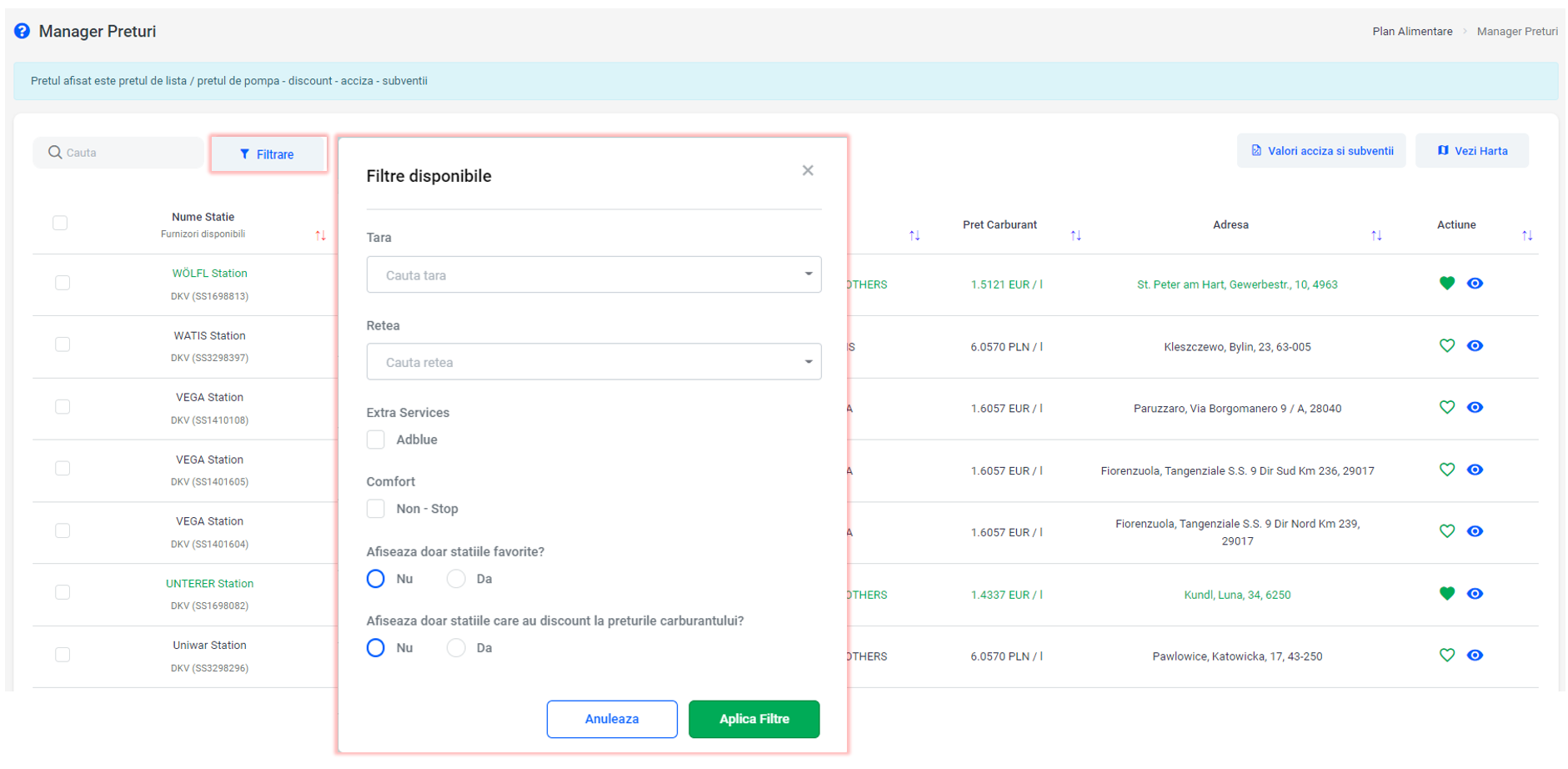Viewport: 1568px width, 769px height.
Task: Unfavorite the WÖLFL Station green heart
Action: (1446, 284)
